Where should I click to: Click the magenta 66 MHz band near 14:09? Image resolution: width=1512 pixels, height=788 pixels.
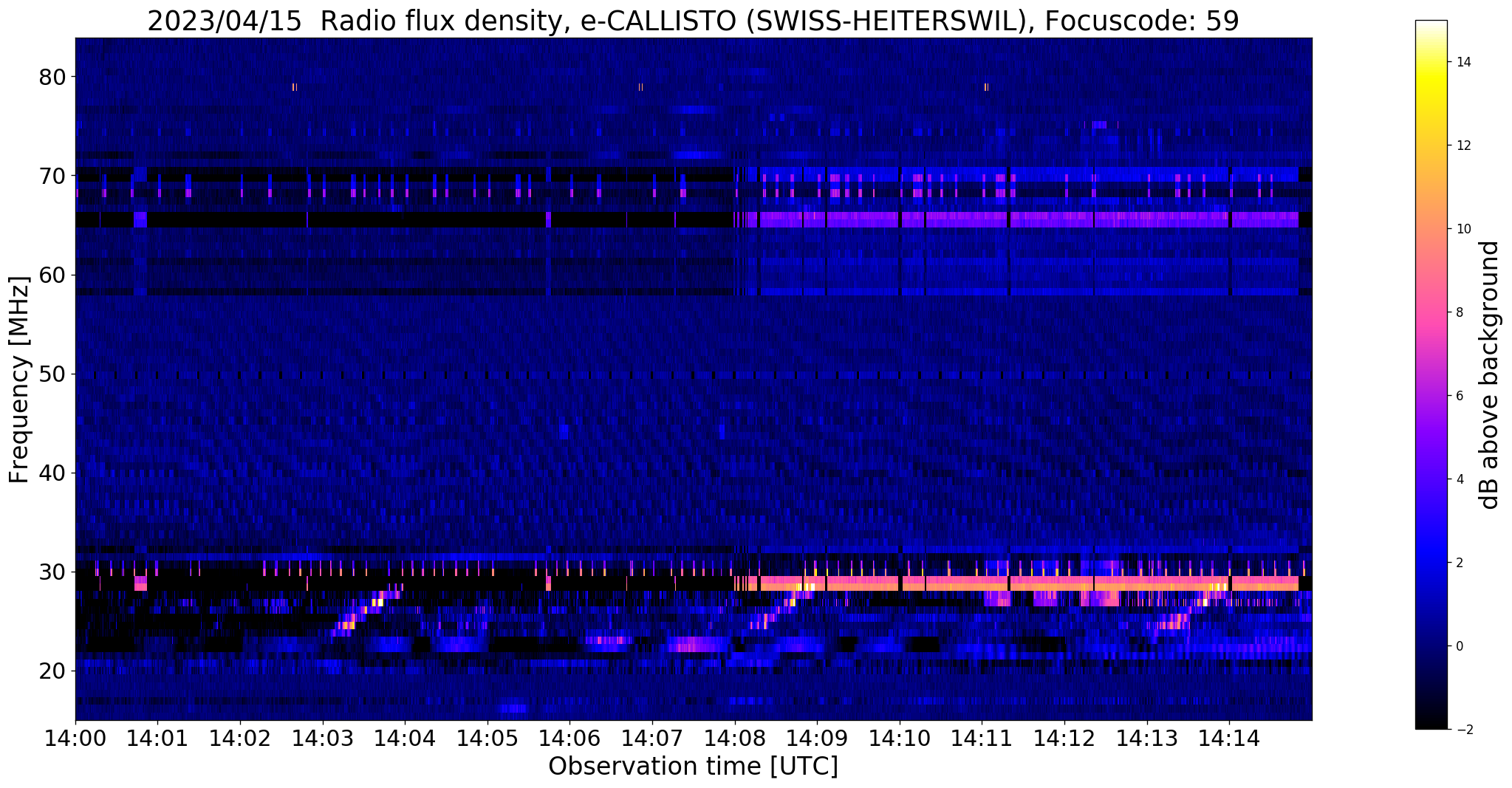tap(817, 219)
